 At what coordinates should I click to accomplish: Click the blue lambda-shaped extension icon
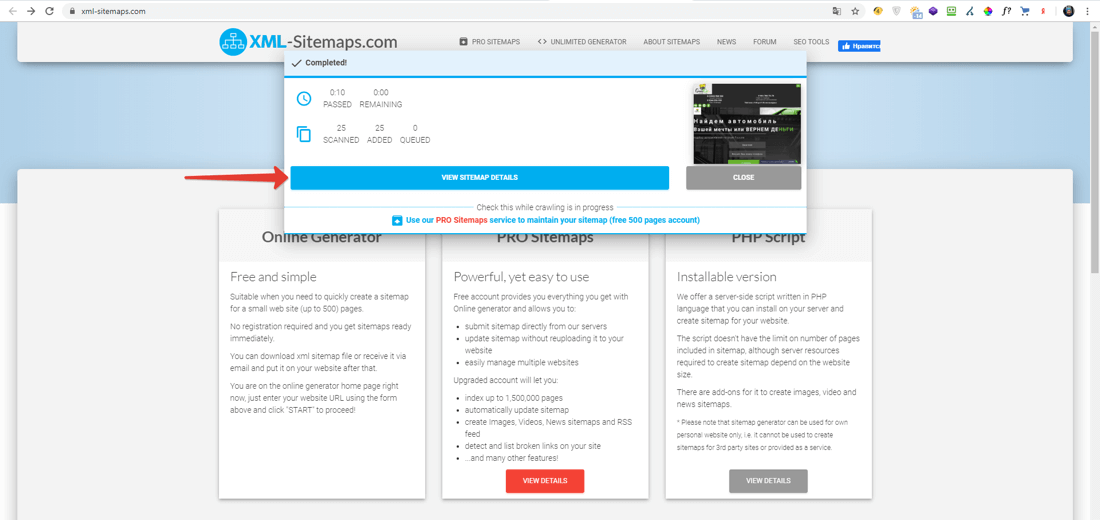pyautogui.click(x=970, y=11)
